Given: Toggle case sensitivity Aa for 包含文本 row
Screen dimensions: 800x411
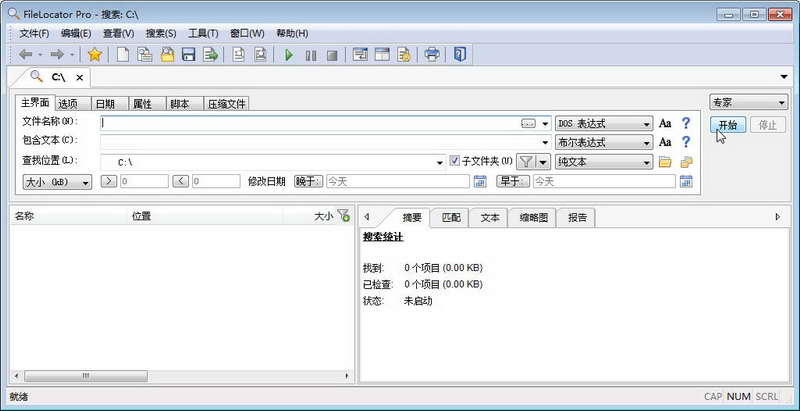Looking at the screenshot, I should [x=665, y=142].
